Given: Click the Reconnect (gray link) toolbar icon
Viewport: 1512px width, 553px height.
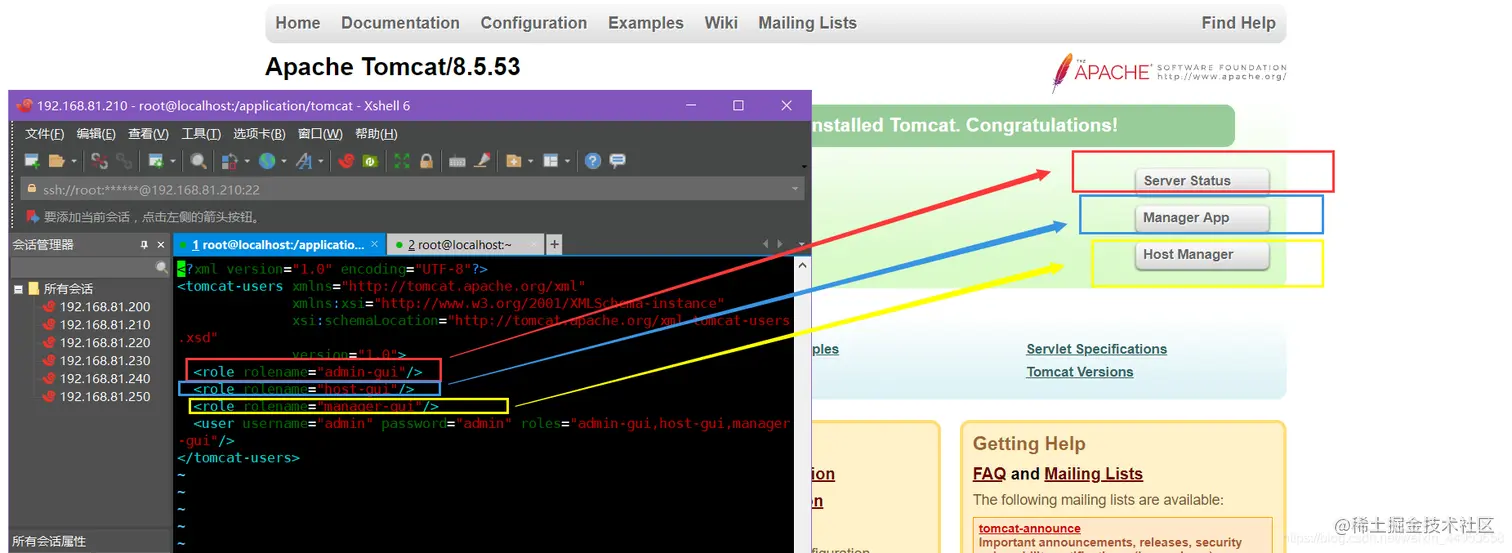Looking at the screenshot, I should (124, 161).
